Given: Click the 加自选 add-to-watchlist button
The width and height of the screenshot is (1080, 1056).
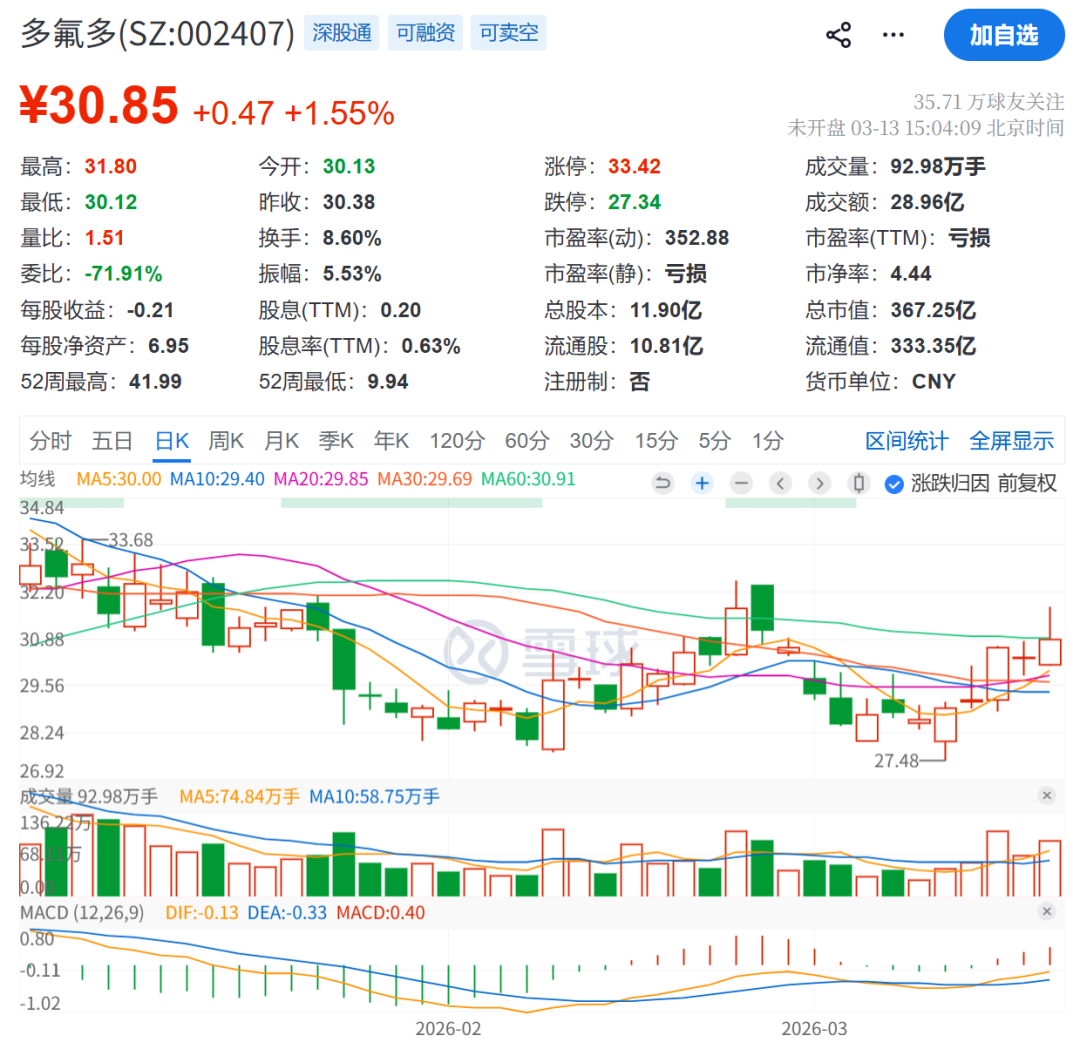Looking at the screenshot, I should 1004,34.
